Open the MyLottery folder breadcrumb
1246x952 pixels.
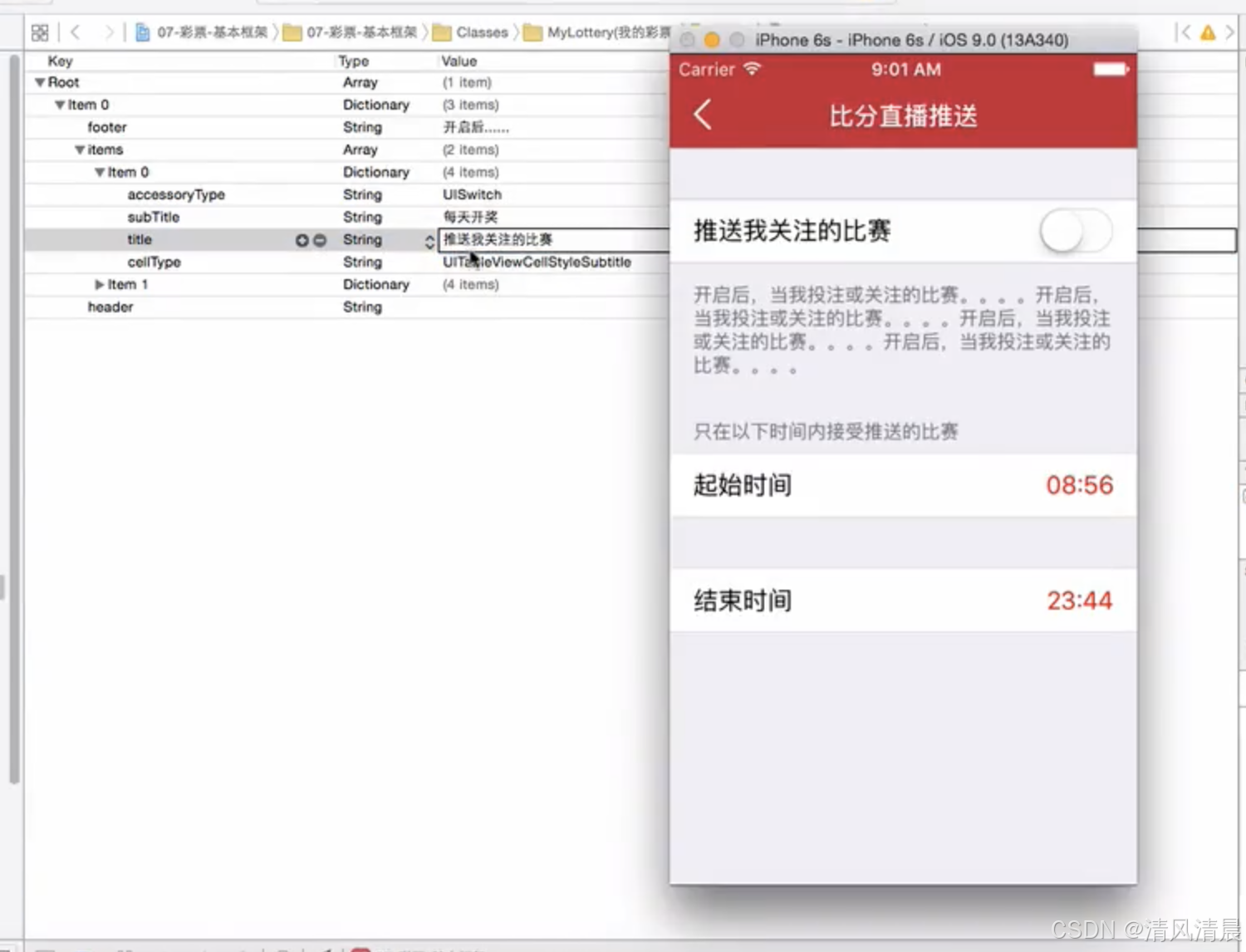pyautogui.click(x=598, y=32)
